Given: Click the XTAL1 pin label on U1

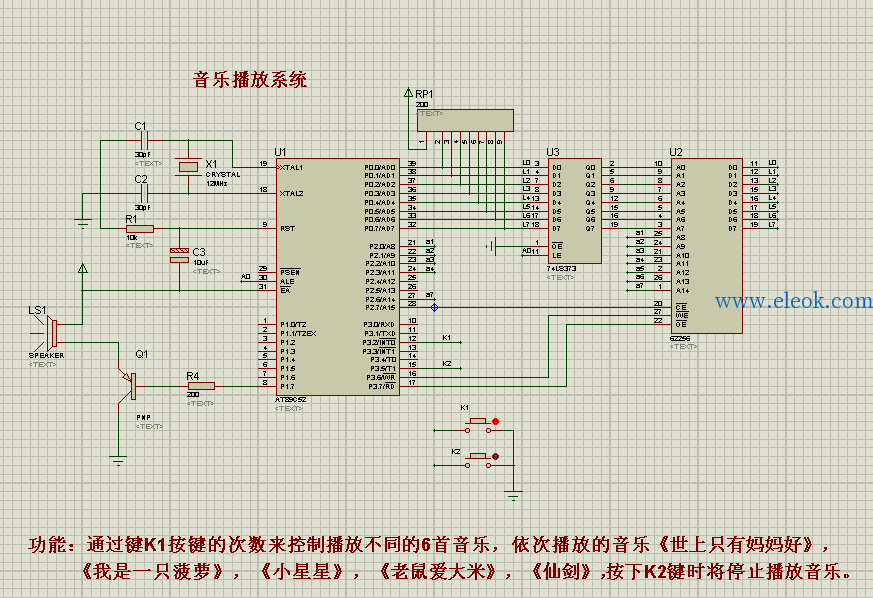Looking at the screenshot, I should tap(291, 167).
